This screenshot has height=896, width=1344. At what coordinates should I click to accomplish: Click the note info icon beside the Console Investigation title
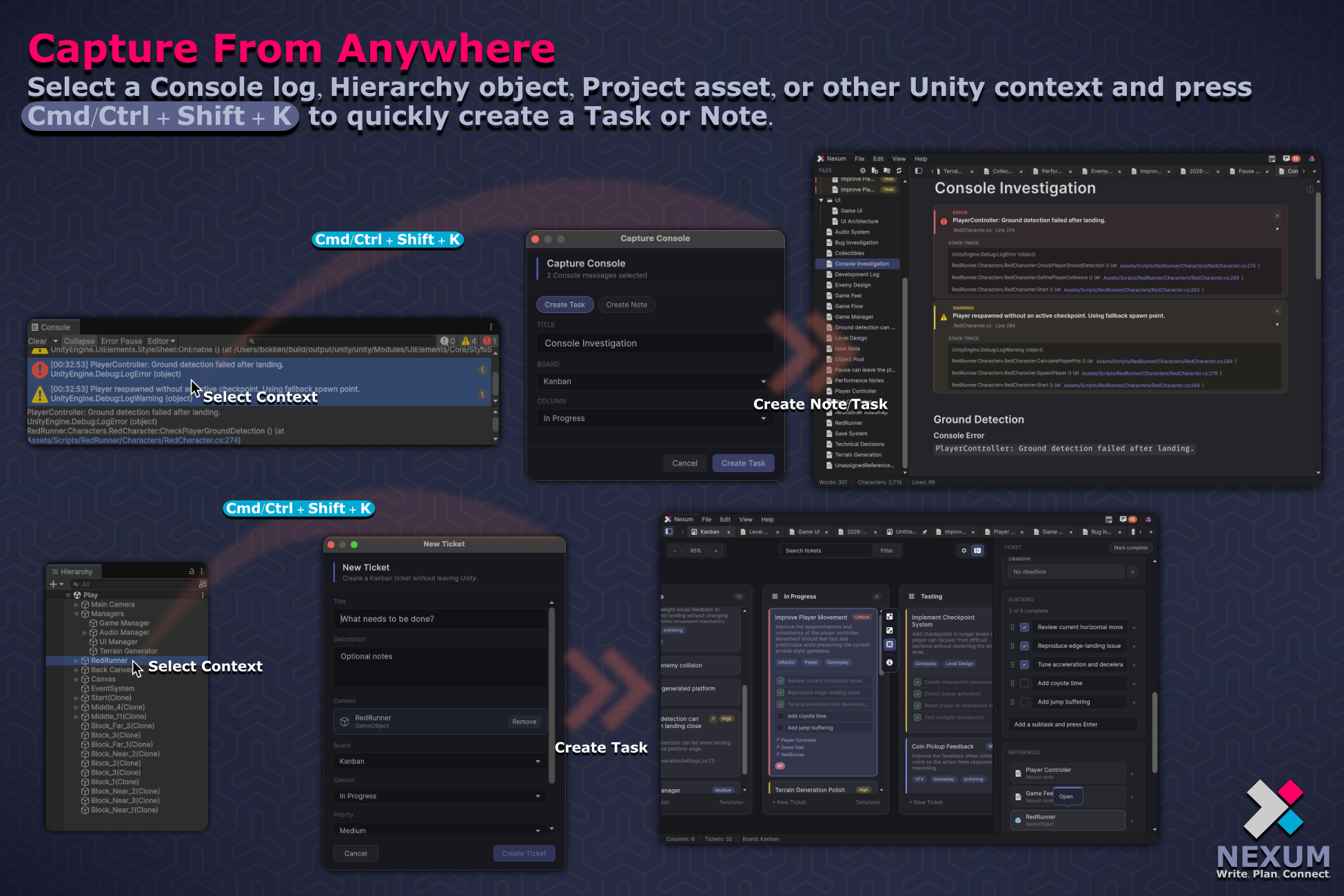pyautogui.click(x=1310, y=189)
